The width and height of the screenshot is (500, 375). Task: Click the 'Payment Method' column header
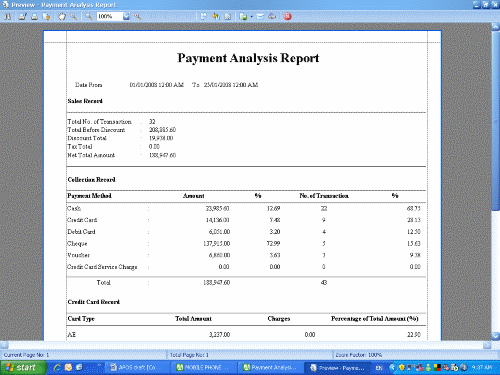[x=89, y=196]
